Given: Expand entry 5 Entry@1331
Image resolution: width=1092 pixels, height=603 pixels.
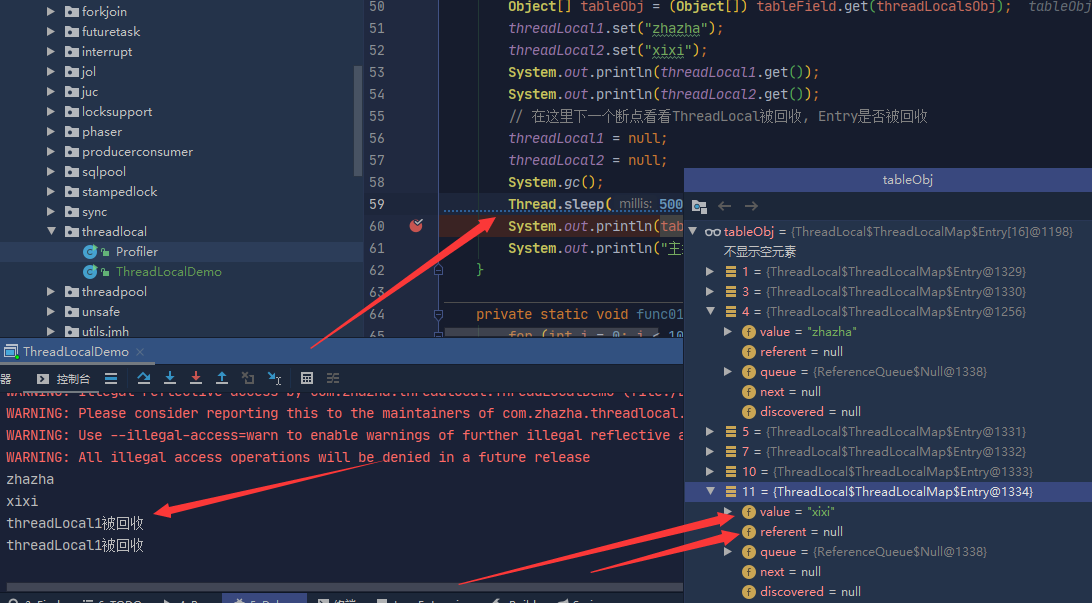Looking at the screenshot, I should [710, 432].
